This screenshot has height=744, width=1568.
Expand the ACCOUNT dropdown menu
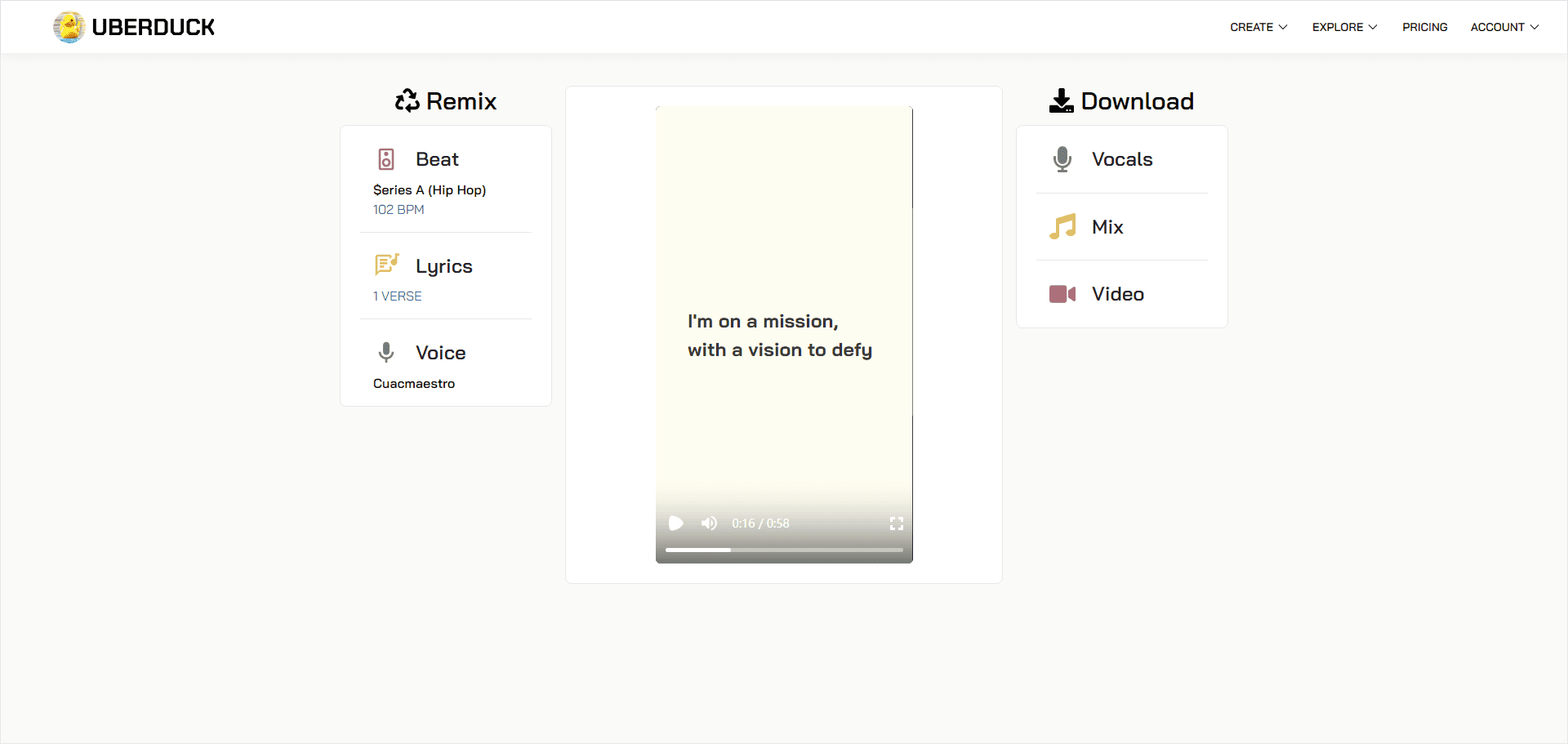[1504, 27]
